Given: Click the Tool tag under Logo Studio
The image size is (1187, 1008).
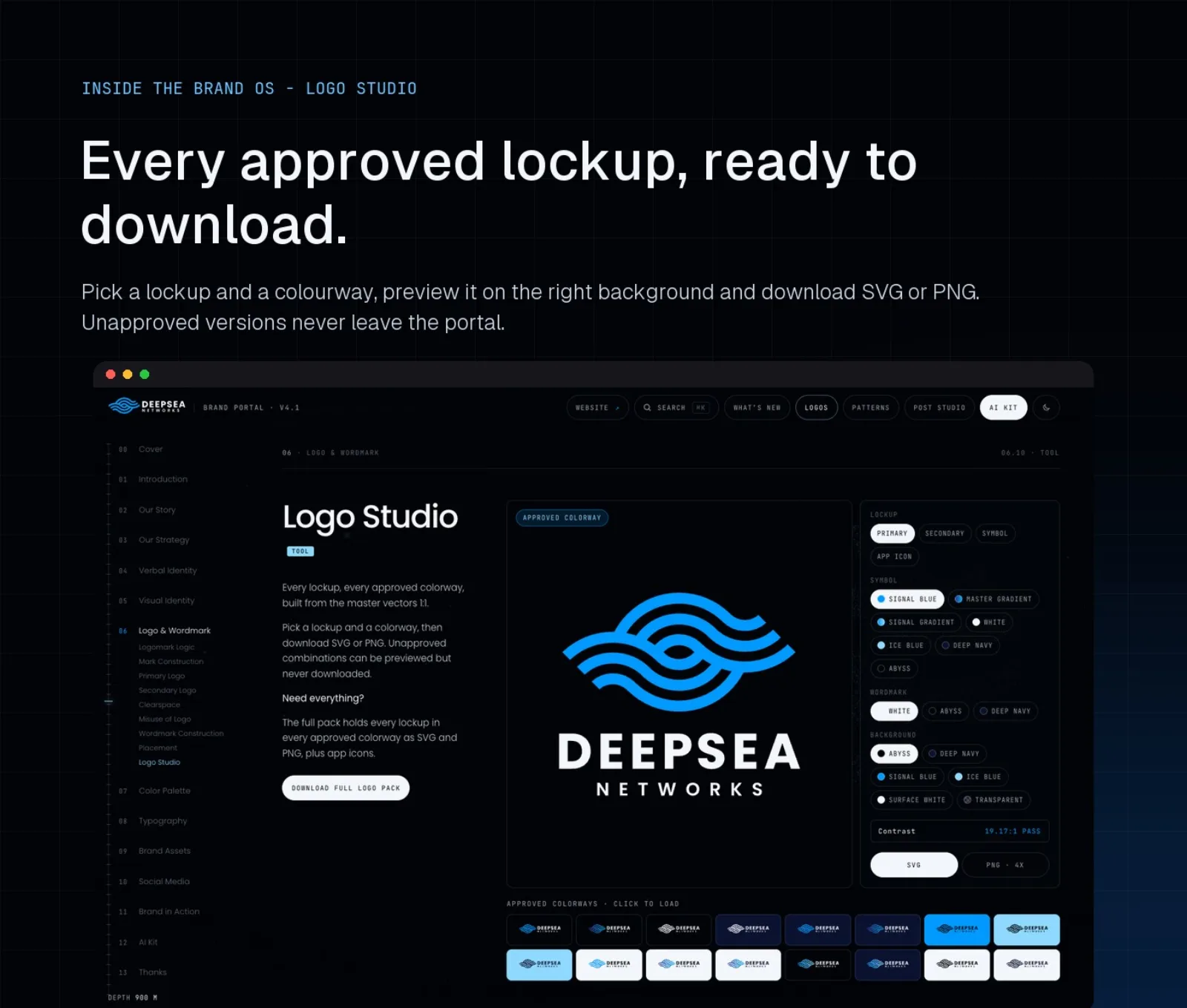Looking at the screenshot, I should pos(300,551).
